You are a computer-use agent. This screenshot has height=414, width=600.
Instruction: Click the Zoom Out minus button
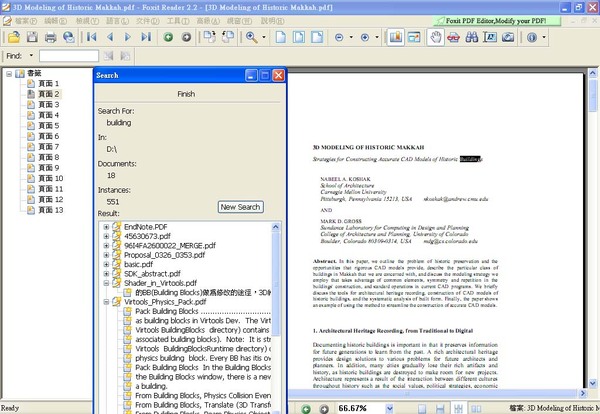(x=339, y=37)
